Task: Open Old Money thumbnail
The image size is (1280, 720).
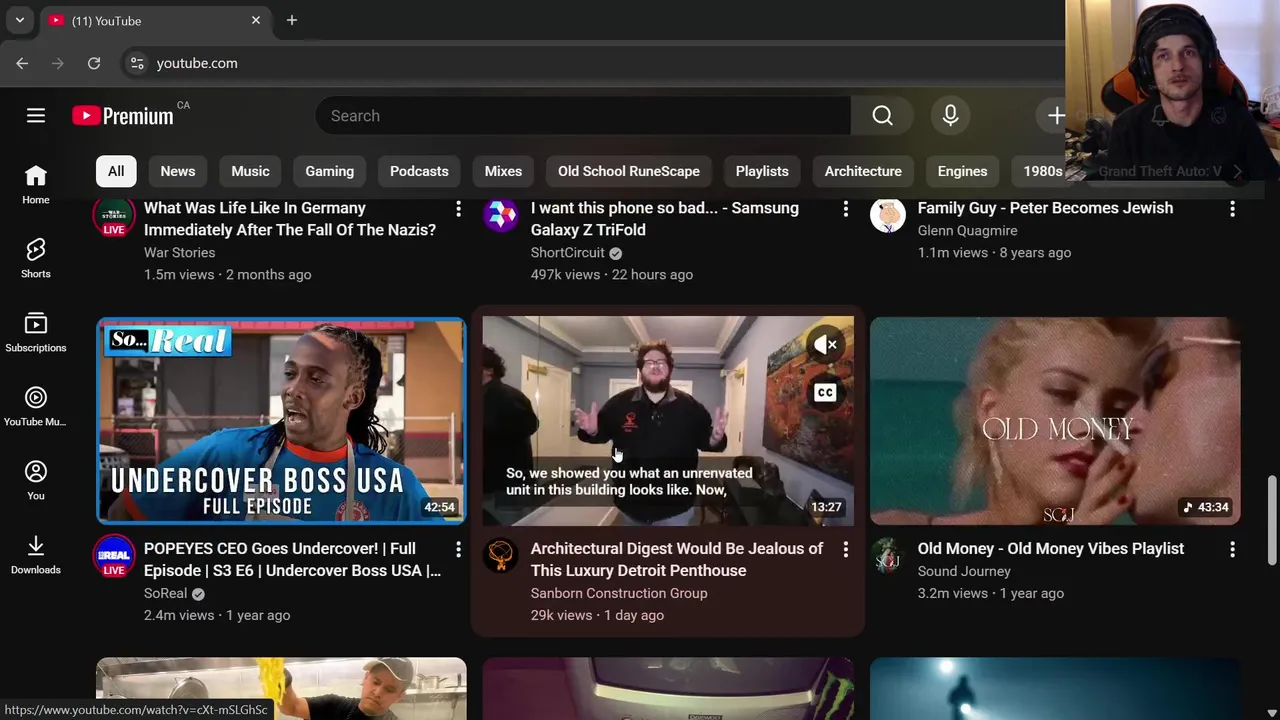Action: point(1055,421)
